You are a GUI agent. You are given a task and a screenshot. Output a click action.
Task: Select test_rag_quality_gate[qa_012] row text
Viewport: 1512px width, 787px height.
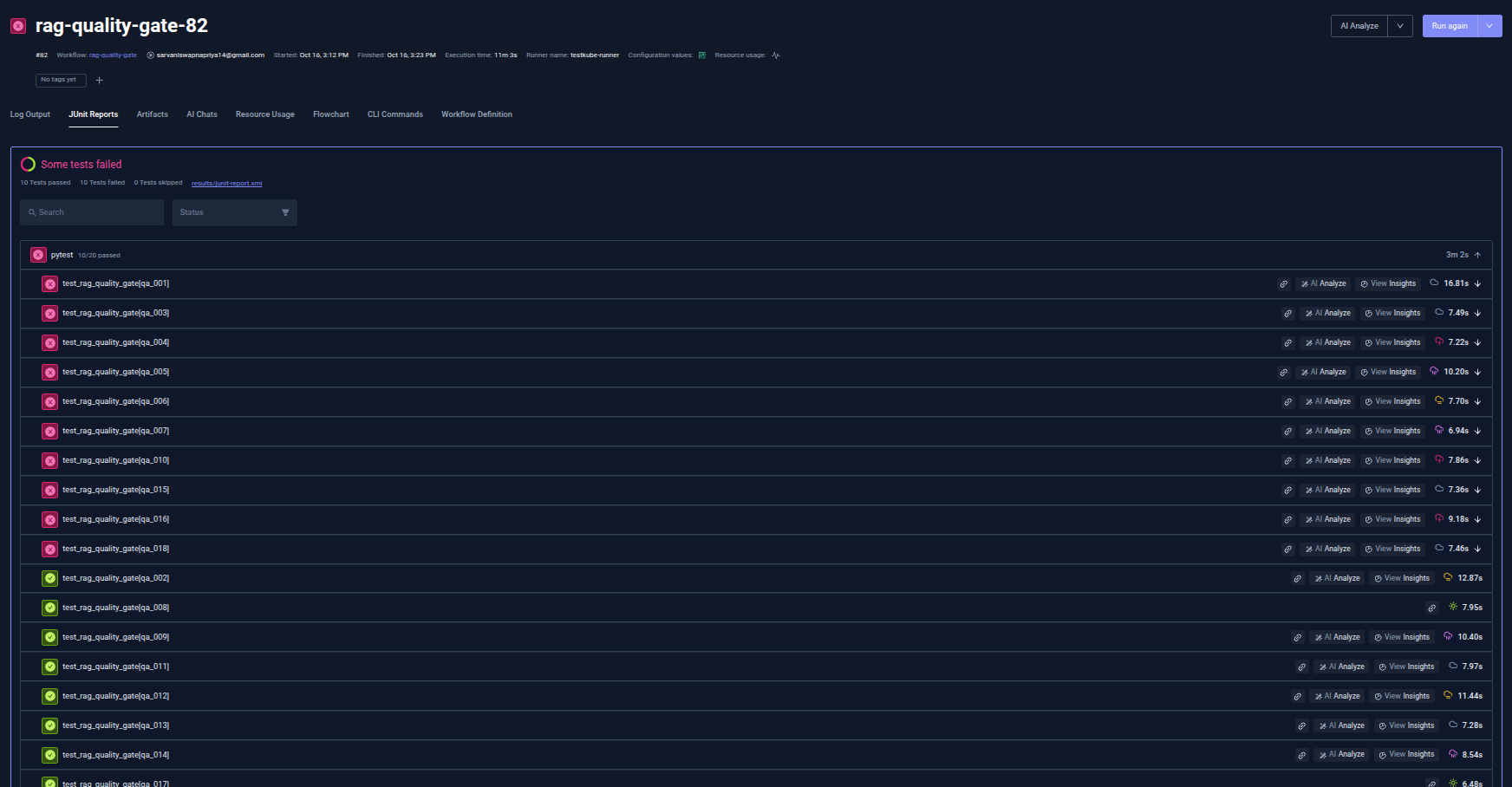(115, 696)
